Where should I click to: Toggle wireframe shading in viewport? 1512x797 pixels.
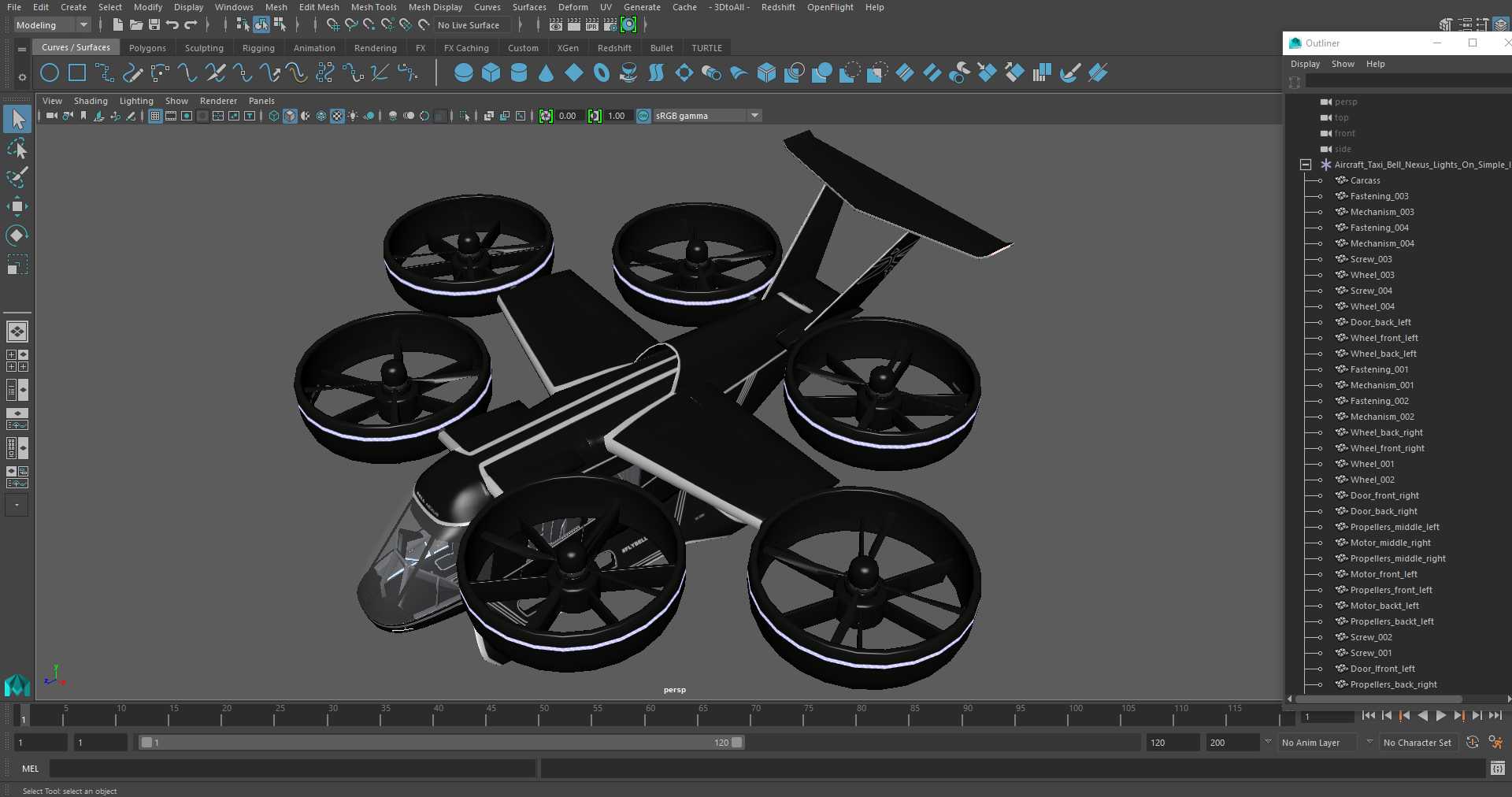point(274,116)
